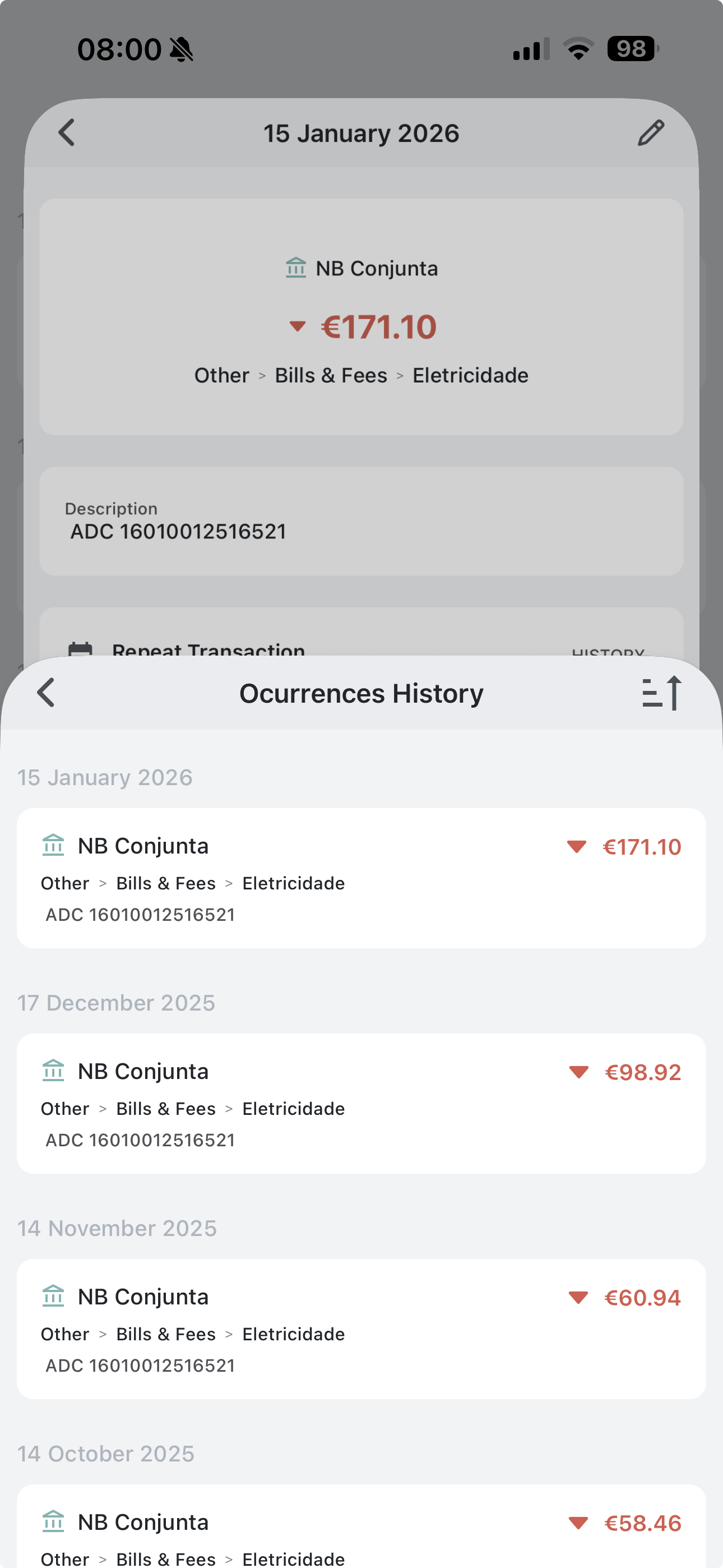Select Bills & Fees in the category path

(331, 375)
